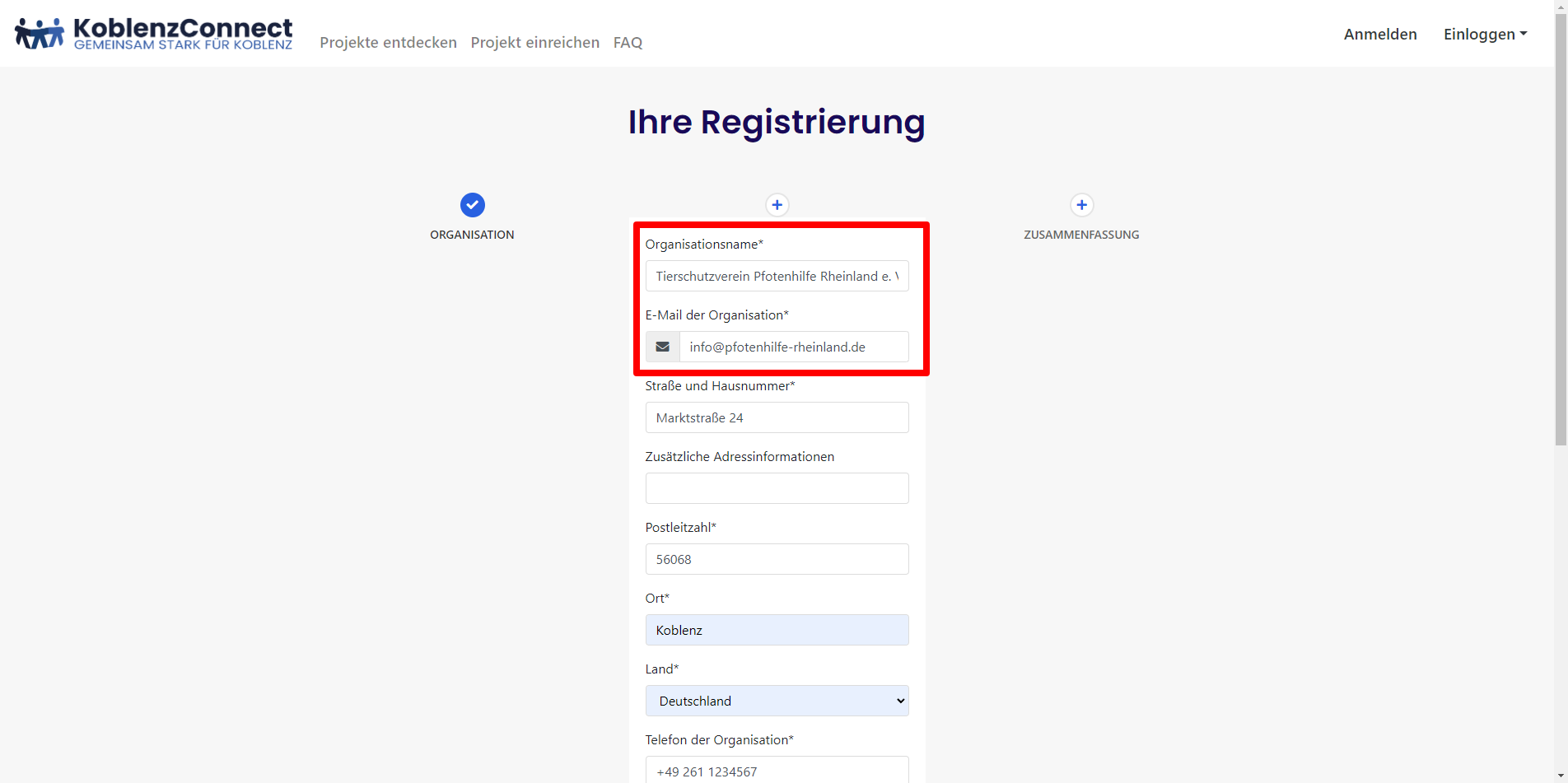
Task: Open Projekte entdecken in the navigation
Action: coord(388,42)
